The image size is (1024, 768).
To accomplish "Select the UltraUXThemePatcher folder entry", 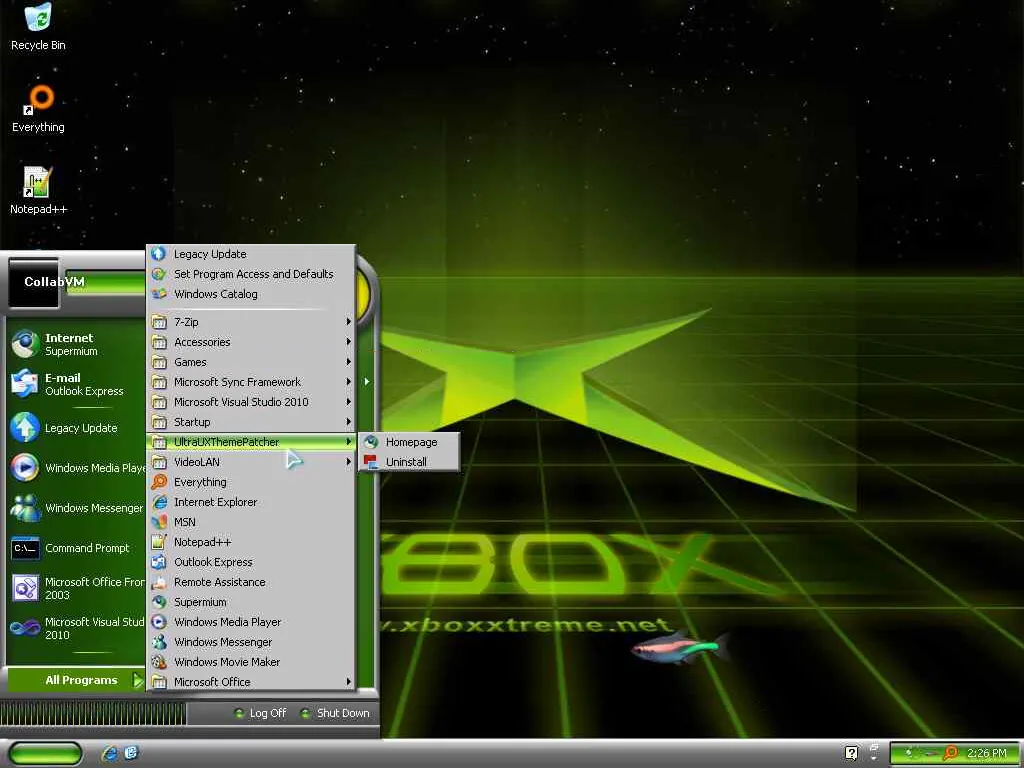I will pos(251,442).
